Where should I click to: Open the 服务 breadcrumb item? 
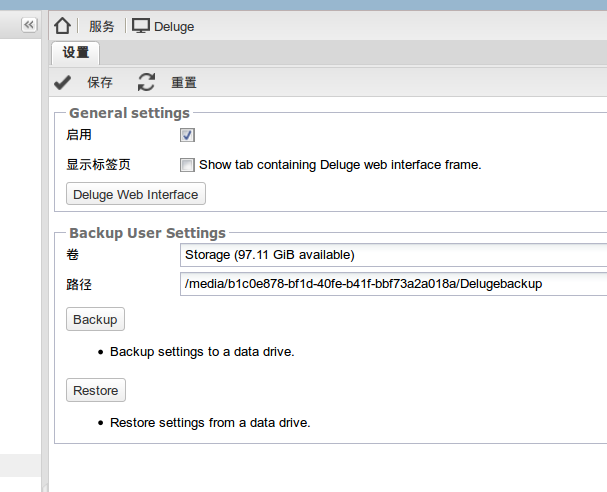coord(101,27)
